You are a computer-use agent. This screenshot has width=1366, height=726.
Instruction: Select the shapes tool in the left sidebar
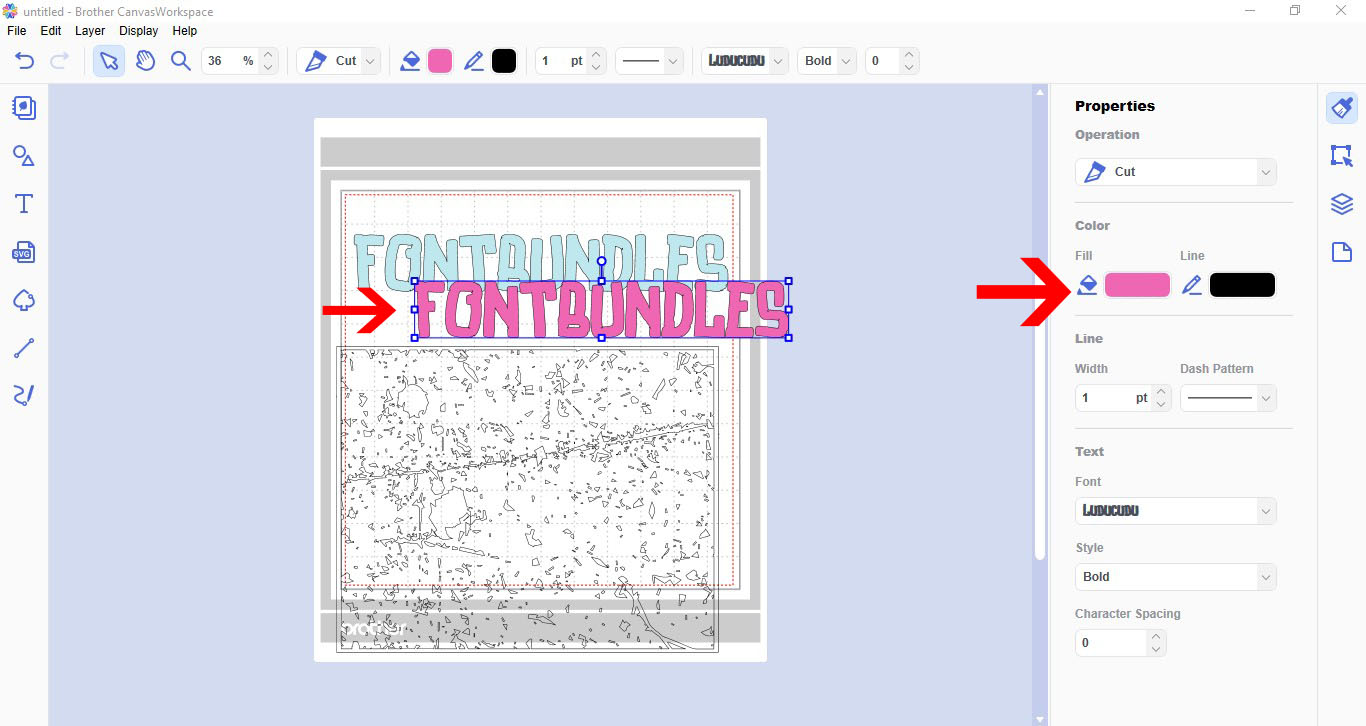tap(23, 156)
